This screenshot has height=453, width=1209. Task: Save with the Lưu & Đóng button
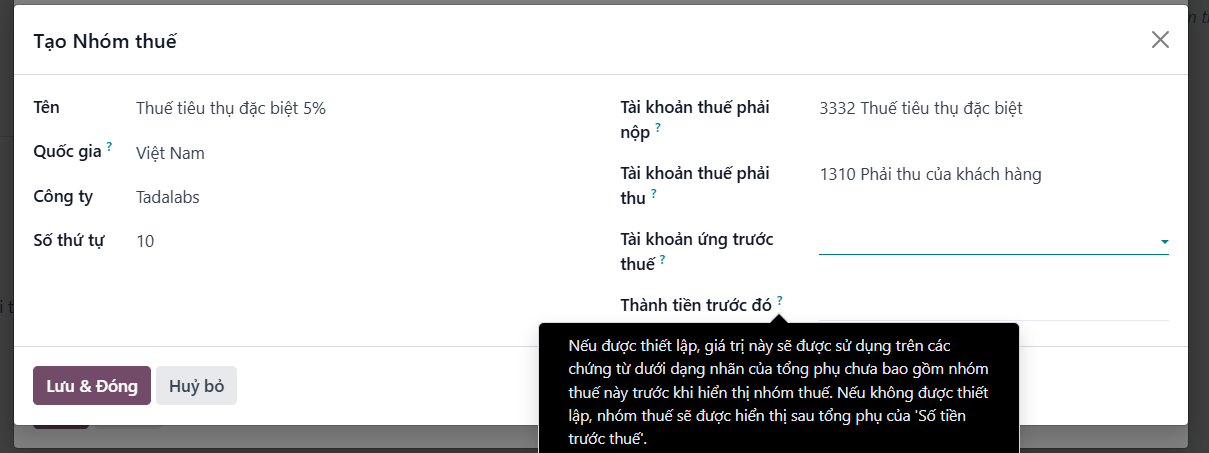point(92,386)
